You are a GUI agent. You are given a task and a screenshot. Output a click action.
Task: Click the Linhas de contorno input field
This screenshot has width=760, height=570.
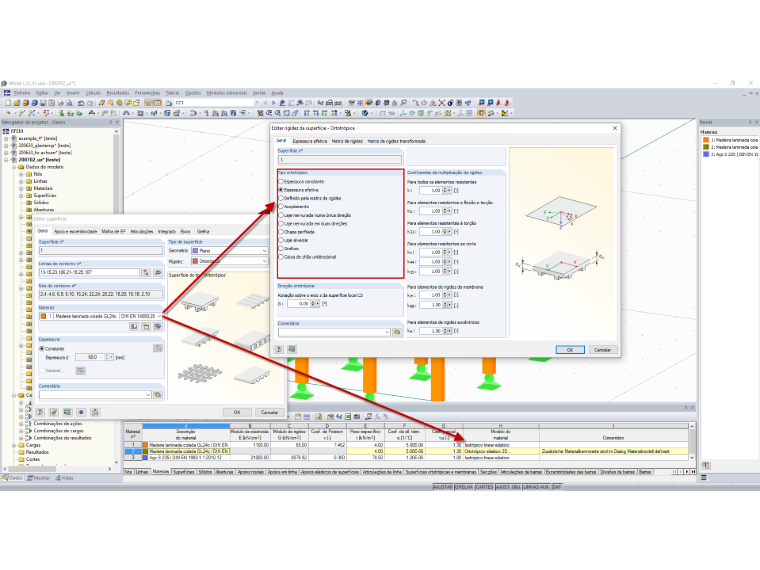coord(89,272)
